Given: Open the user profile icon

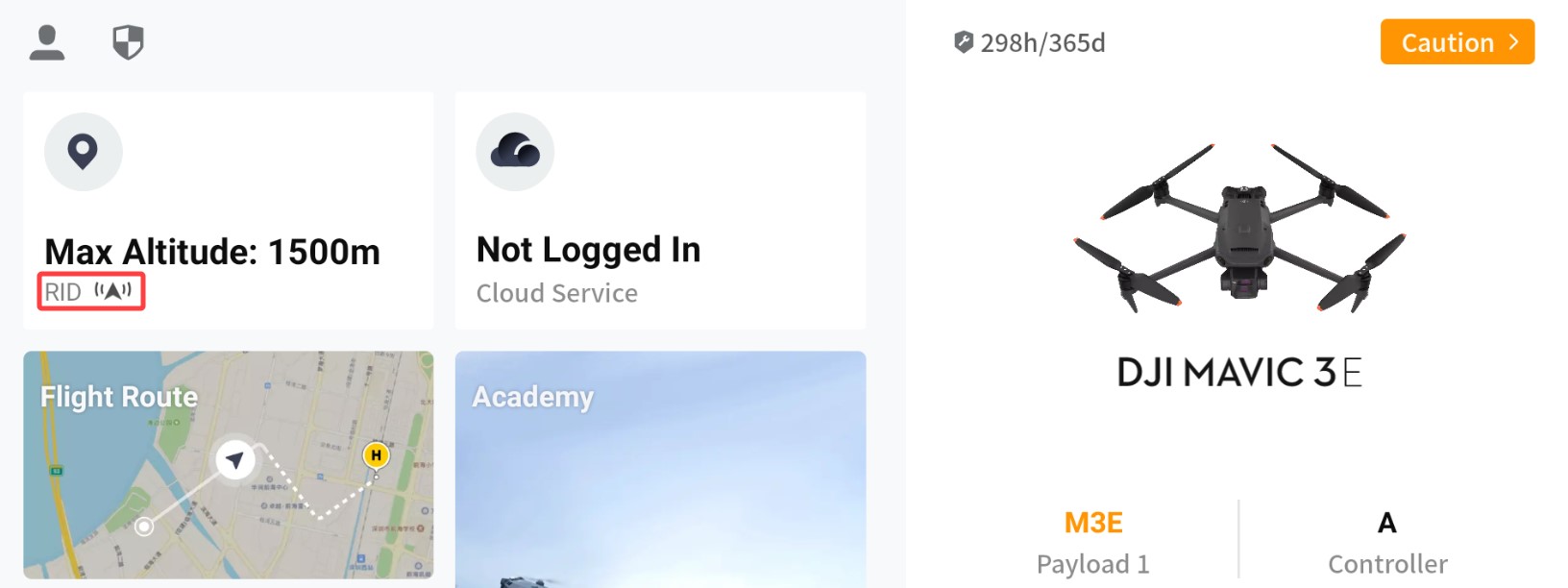Looking at the screenshot, I should point(47,43).
